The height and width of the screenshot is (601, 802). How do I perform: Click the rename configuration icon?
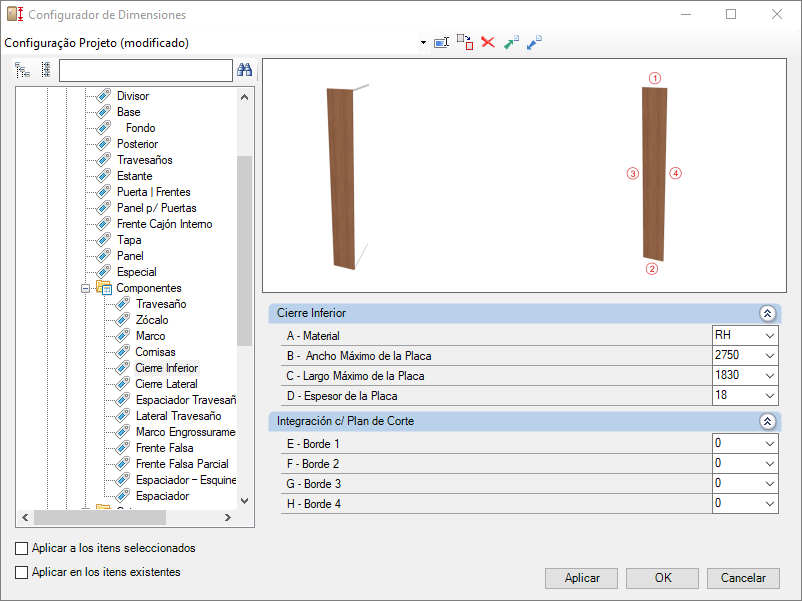pyautogui.click(x=441, y=43)
